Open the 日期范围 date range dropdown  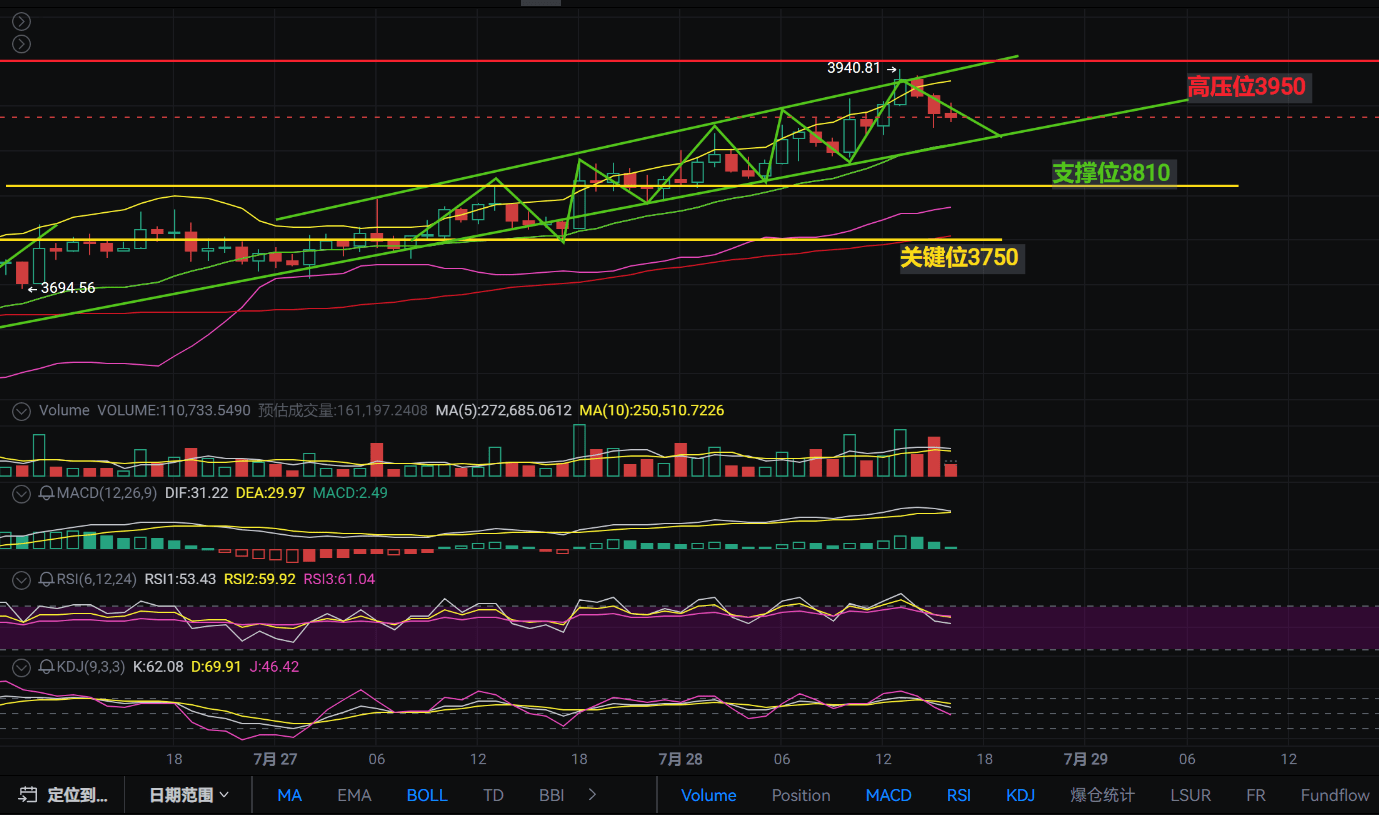pos(189,795)
